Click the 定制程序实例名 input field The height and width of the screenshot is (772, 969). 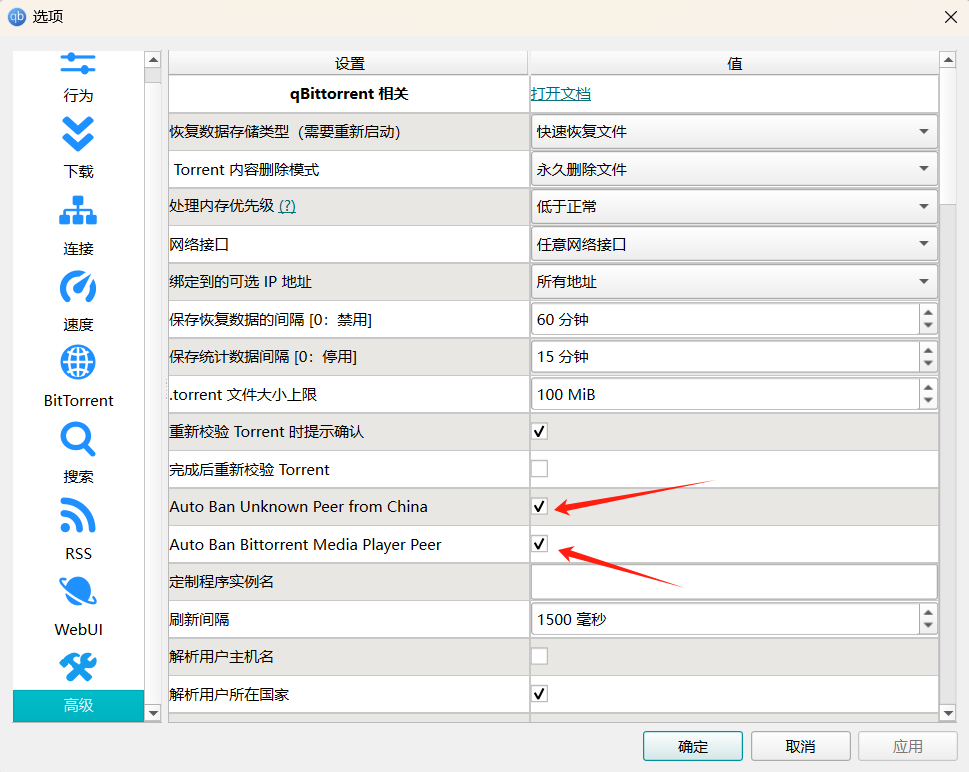[734, 582]
